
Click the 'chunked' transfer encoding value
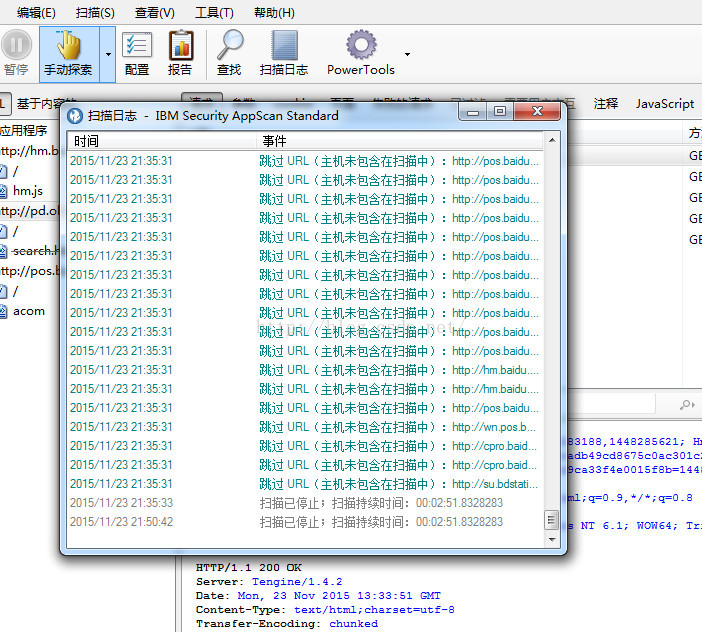point(353,624)
